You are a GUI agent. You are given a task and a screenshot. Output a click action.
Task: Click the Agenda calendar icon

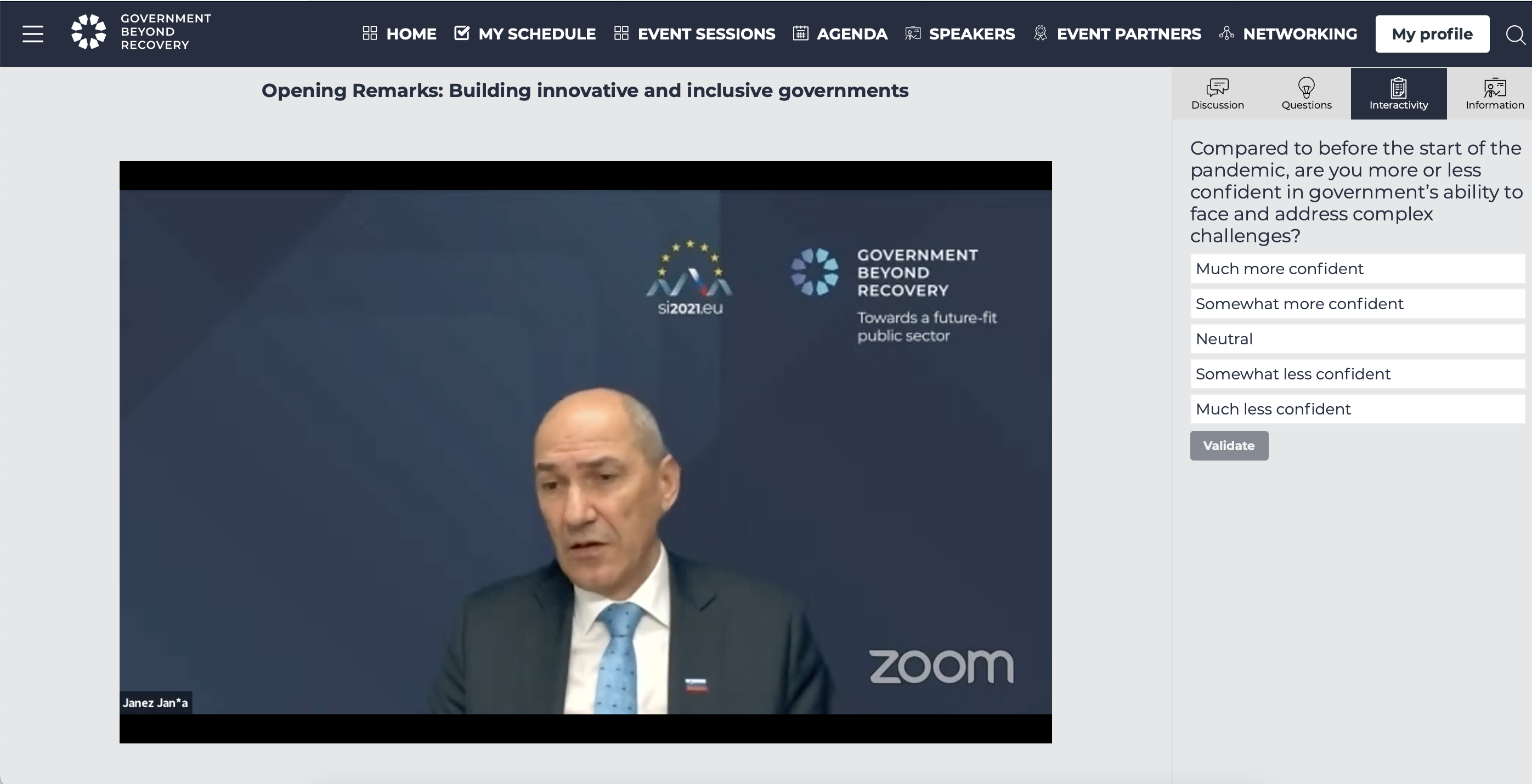pyautogui.click(x=800, y=33)
